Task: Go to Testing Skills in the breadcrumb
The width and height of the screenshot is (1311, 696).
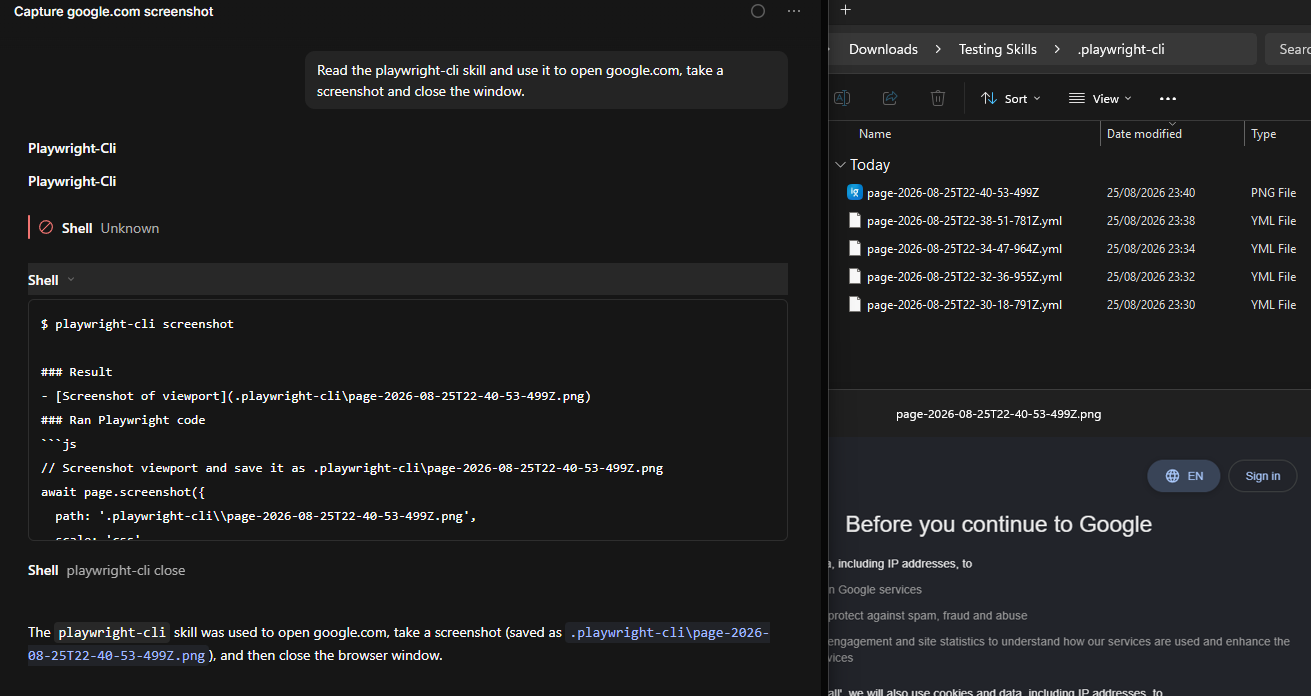Action: [x=997, y=49]
